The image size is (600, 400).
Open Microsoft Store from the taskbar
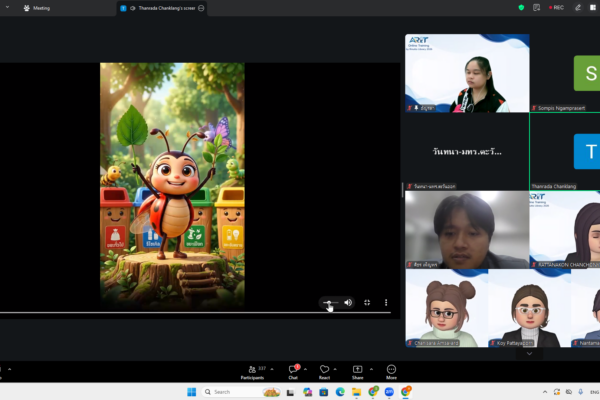[x=324, y=392]
